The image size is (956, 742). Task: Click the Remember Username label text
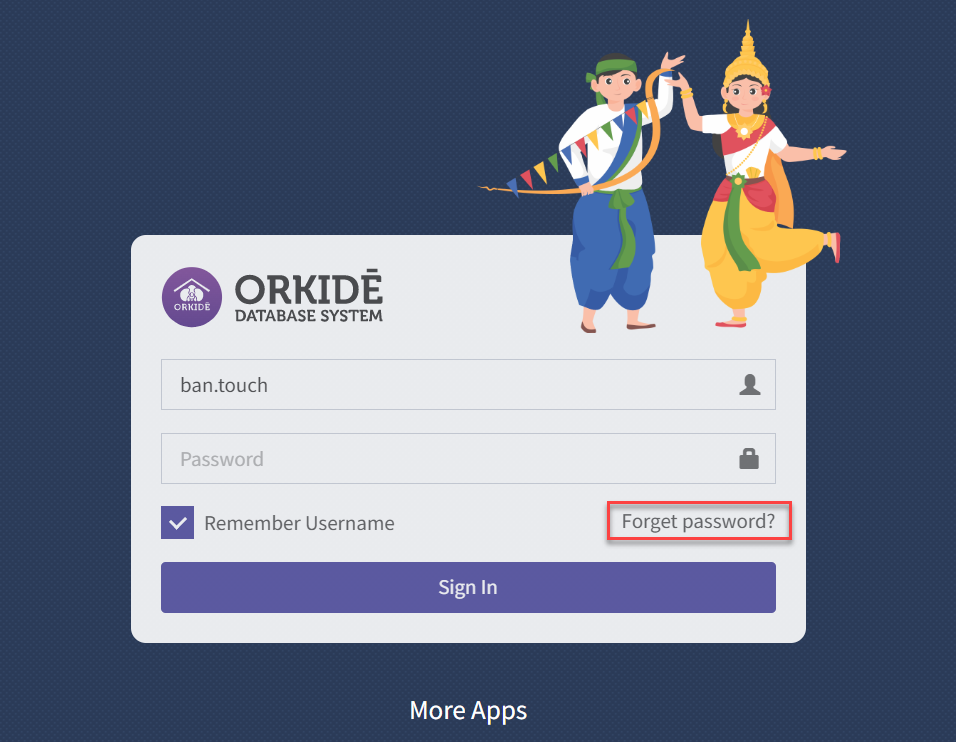click(299, 523)
